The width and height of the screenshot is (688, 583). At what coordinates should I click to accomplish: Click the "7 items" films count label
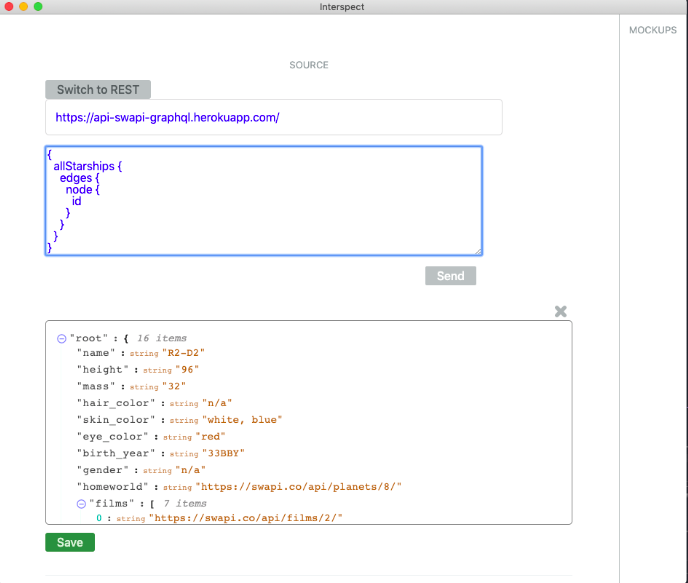coord(185,504)
